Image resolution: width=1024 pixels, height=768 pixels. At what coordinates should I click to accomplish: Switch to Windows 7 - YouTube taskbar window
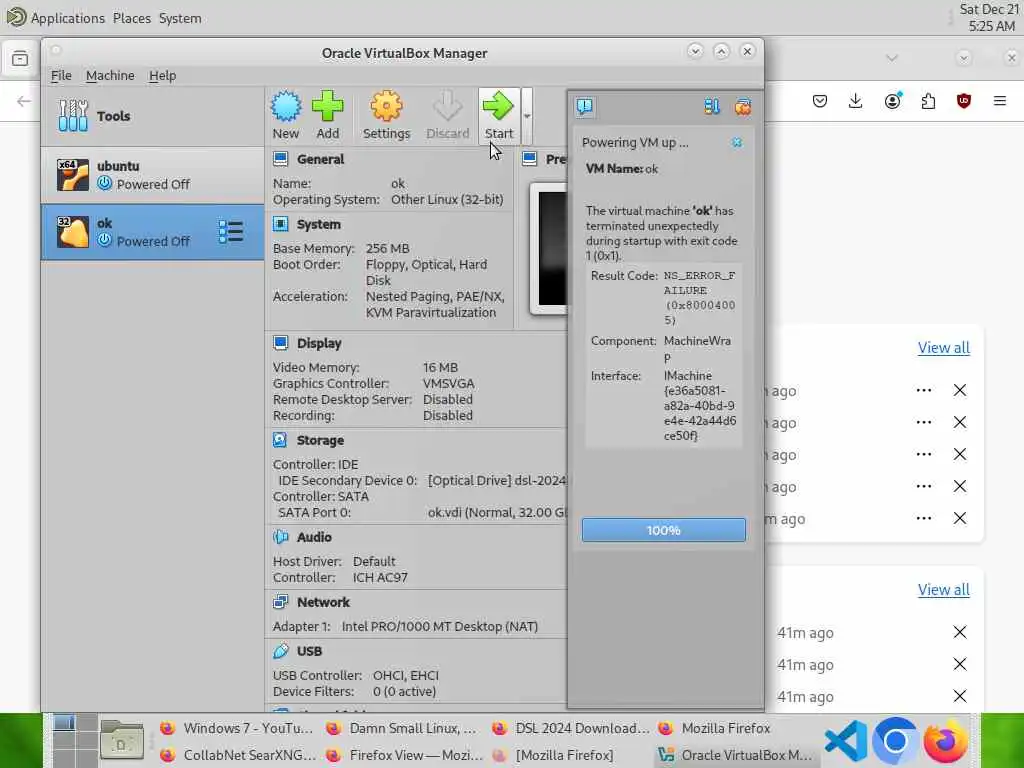(x=236, y=728)
